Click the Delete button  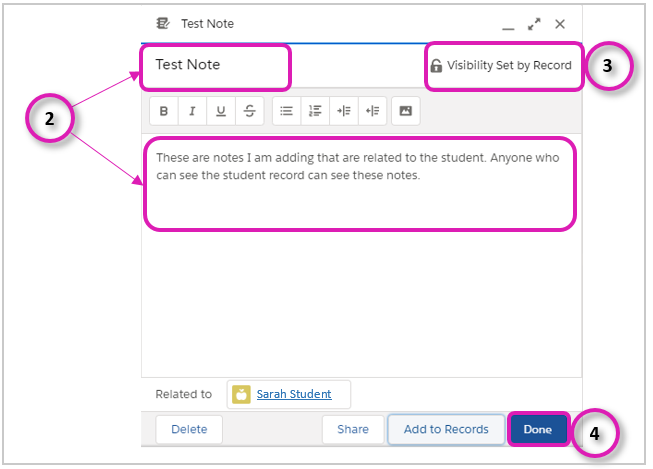pos(189,429)
